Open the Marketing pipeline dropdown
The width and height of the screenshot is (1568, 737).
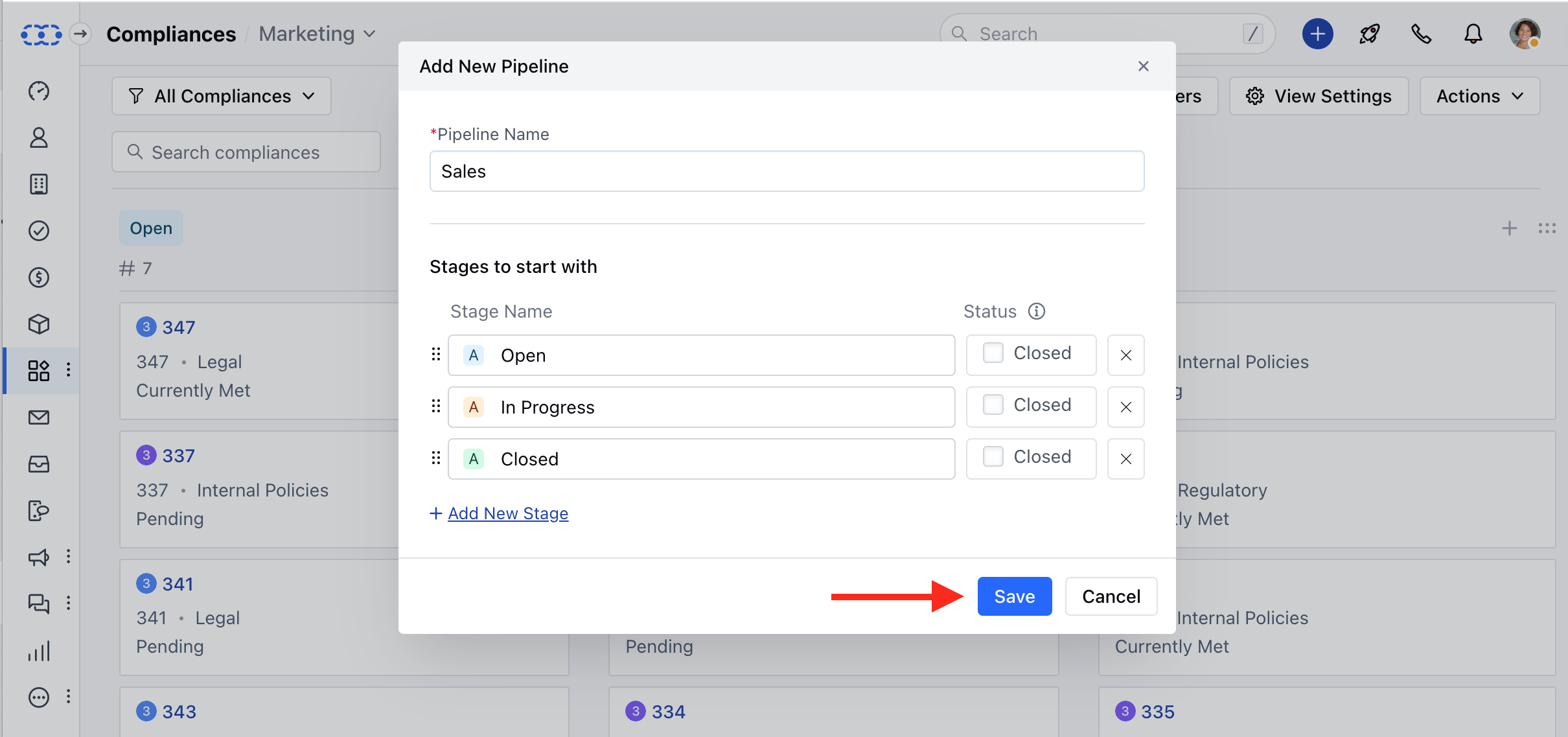click(317, 34)
